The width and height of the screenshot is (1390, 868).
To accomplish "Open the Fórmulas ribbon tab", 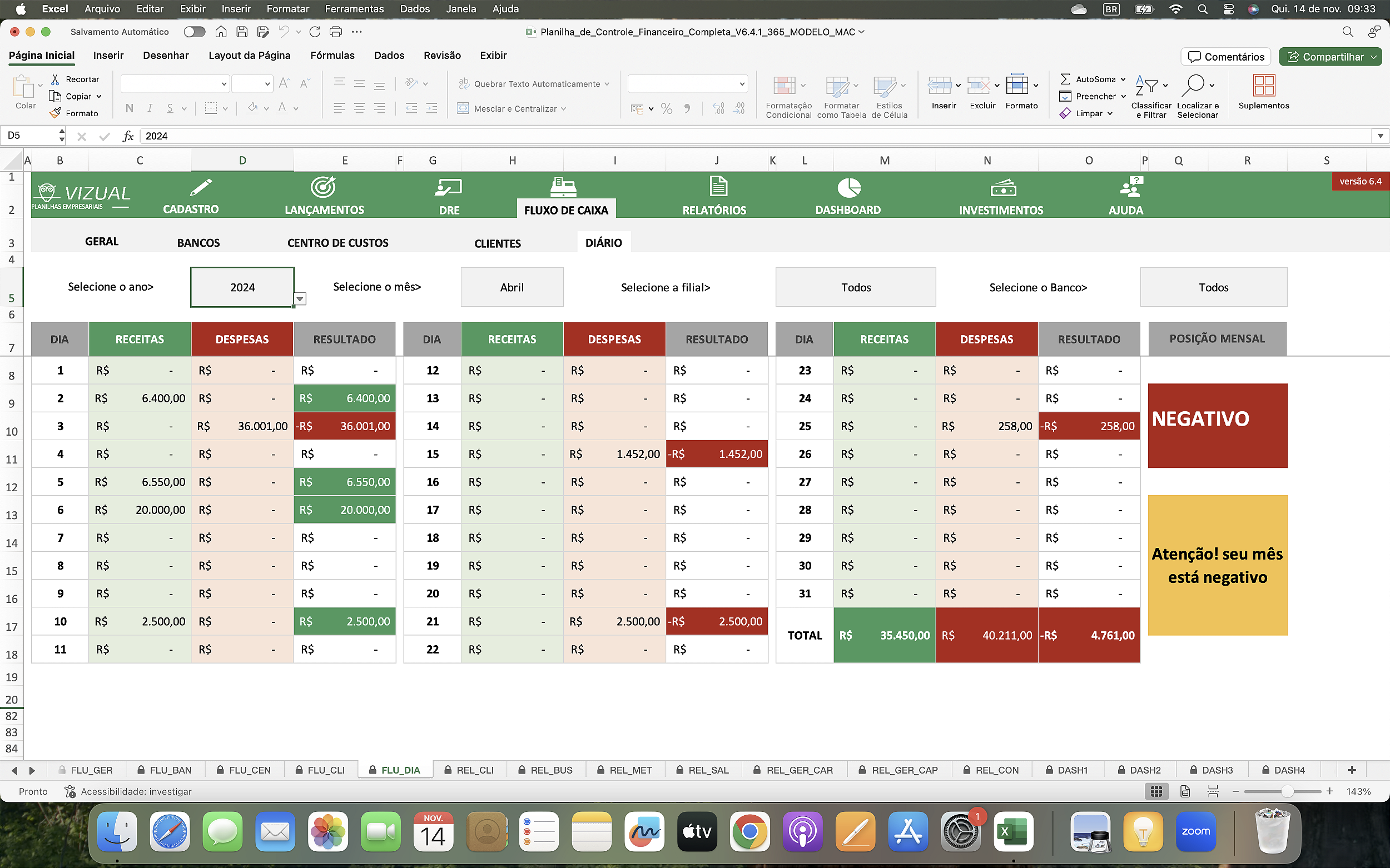I will pos(332,55).
